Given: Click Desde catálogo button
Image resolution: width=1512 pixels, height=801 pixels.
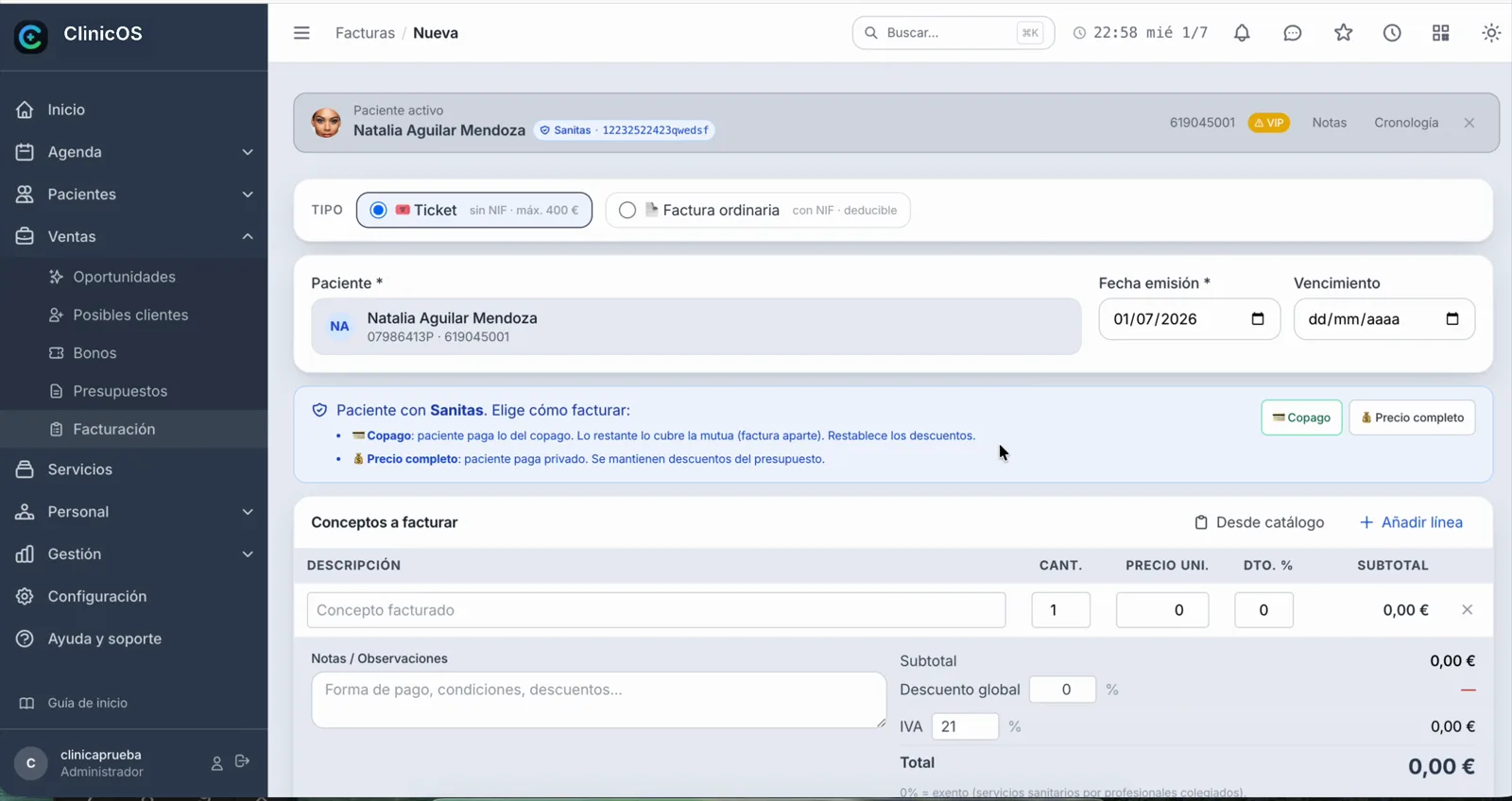Looking at the screenshot, I should [x=1259, y=522].
